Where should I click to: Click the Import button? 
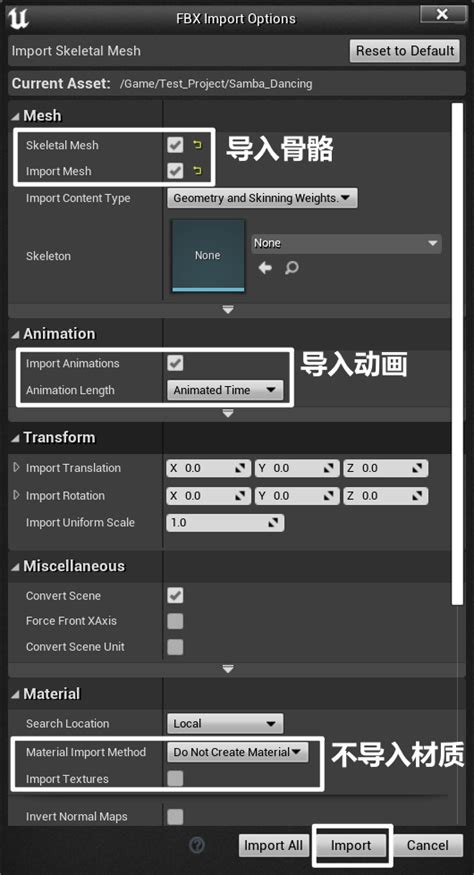point(351,845)
